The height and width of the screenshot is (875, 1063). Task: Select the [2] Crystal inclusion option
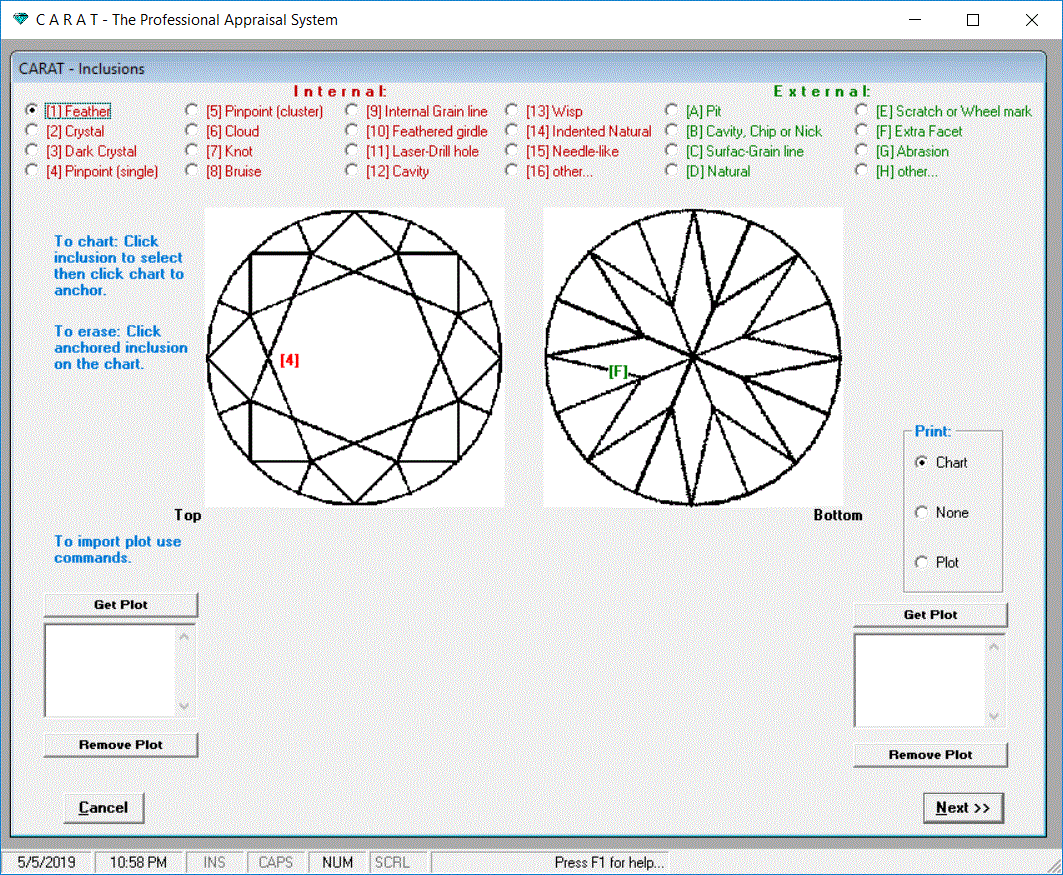tap(32, 131)
